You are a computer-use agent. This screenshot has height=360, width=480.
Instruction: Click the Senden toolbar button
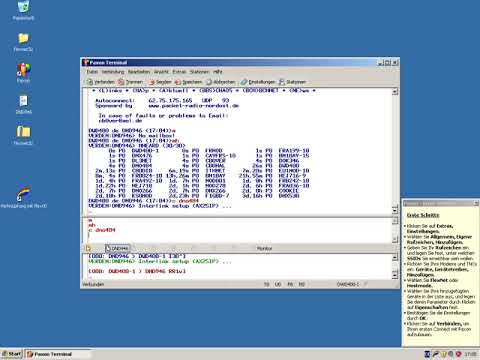pyautogui.click(x=160, y=82)
